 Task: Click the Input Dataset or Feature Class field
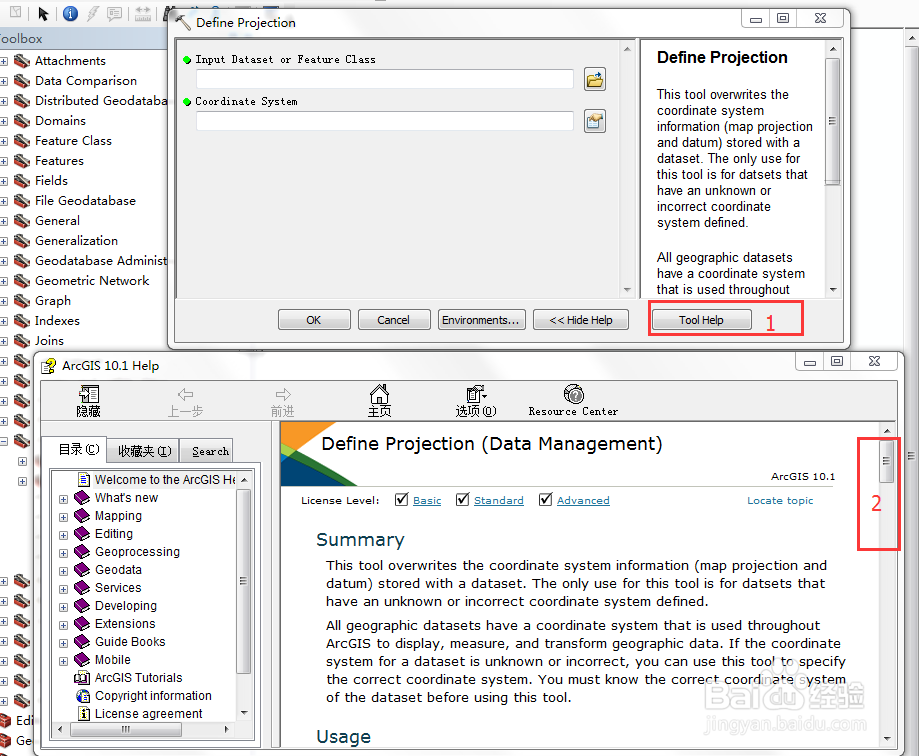pos(384,79)
